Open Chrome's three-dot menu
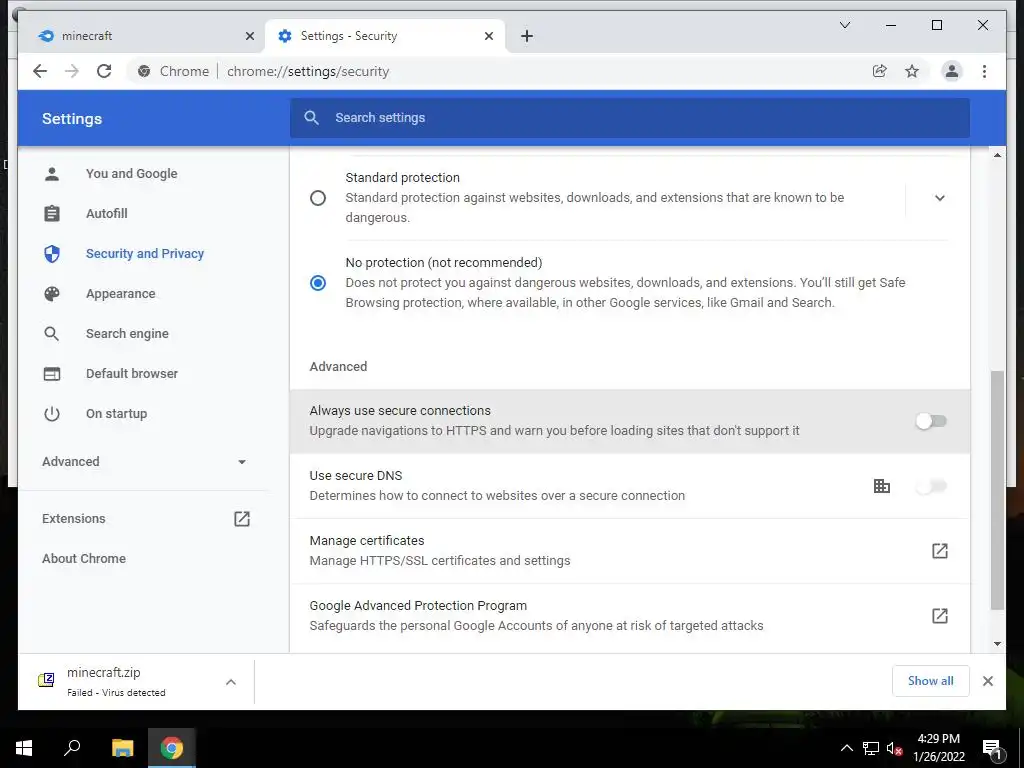This screenshot has width=1024, height=768. point(984,71)
